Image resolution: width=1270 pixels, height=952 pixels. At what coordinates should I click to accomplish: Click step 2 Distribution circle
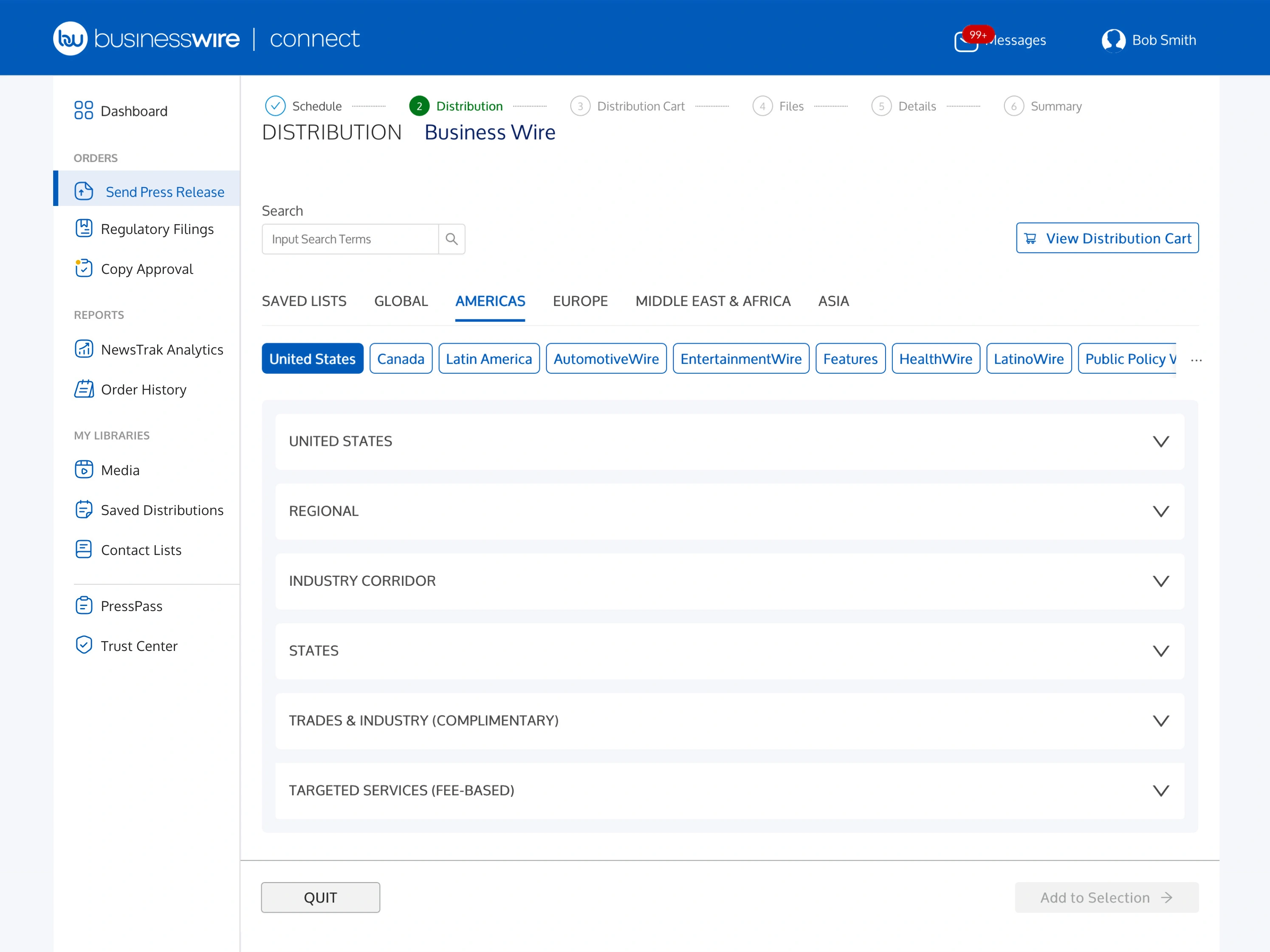click(419, 106)
